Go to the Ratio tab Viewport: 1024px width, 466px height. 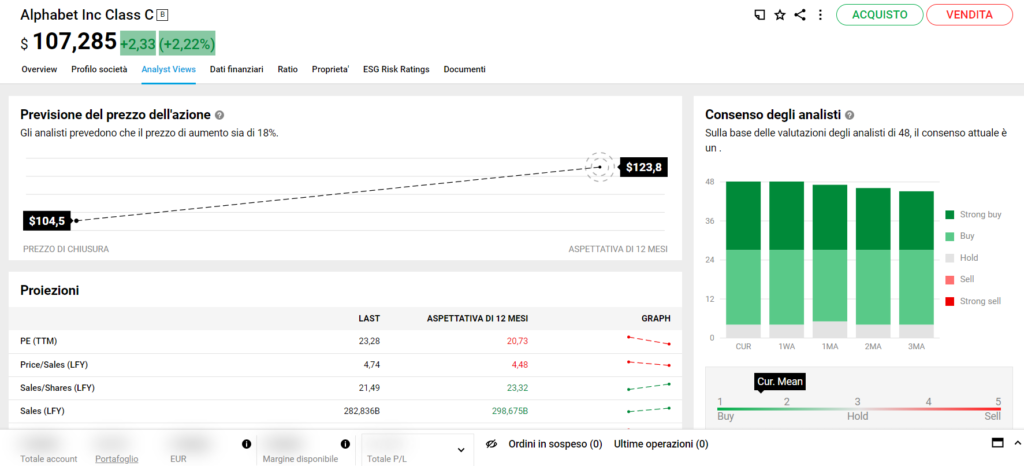tap(287, 69)
